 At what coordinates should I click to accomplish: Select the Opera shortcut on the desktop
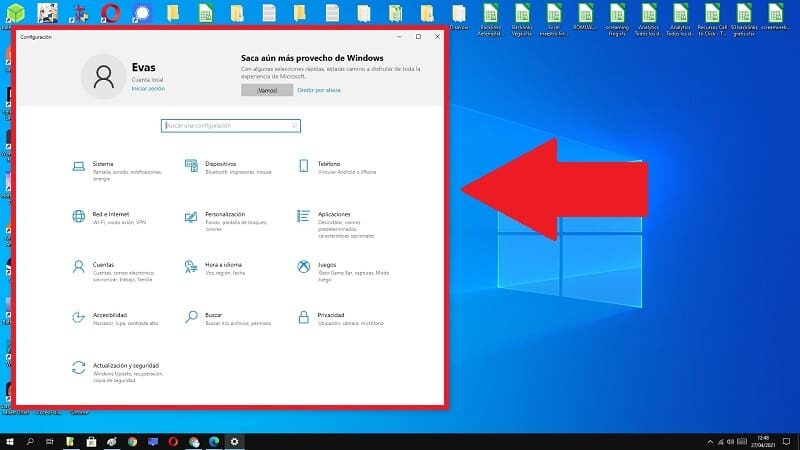pyautogui.click(x=110, y=13)
